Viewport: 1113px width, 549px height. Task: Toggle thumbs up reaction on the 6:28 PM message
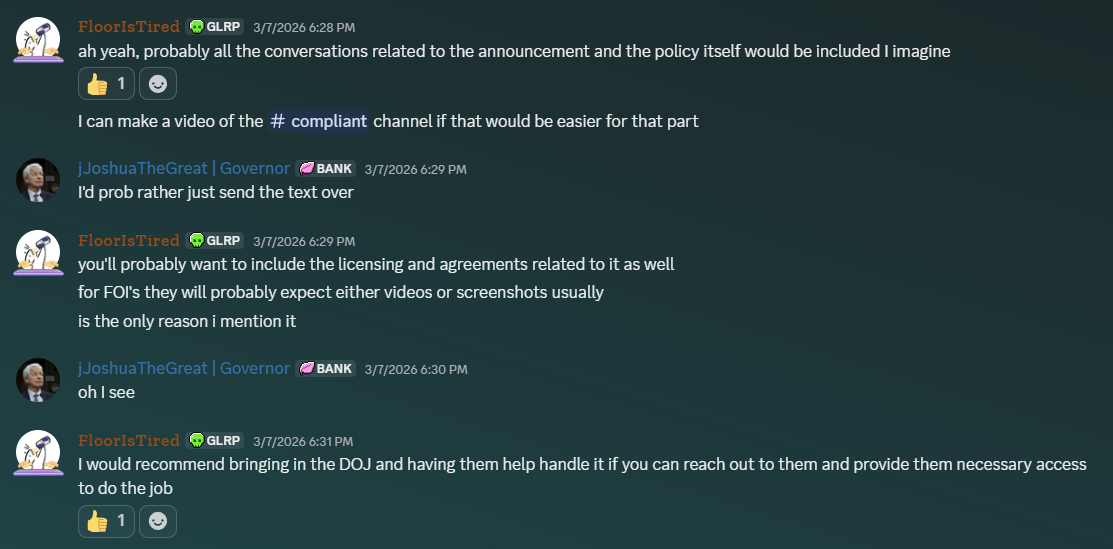[x=106, y=84]
